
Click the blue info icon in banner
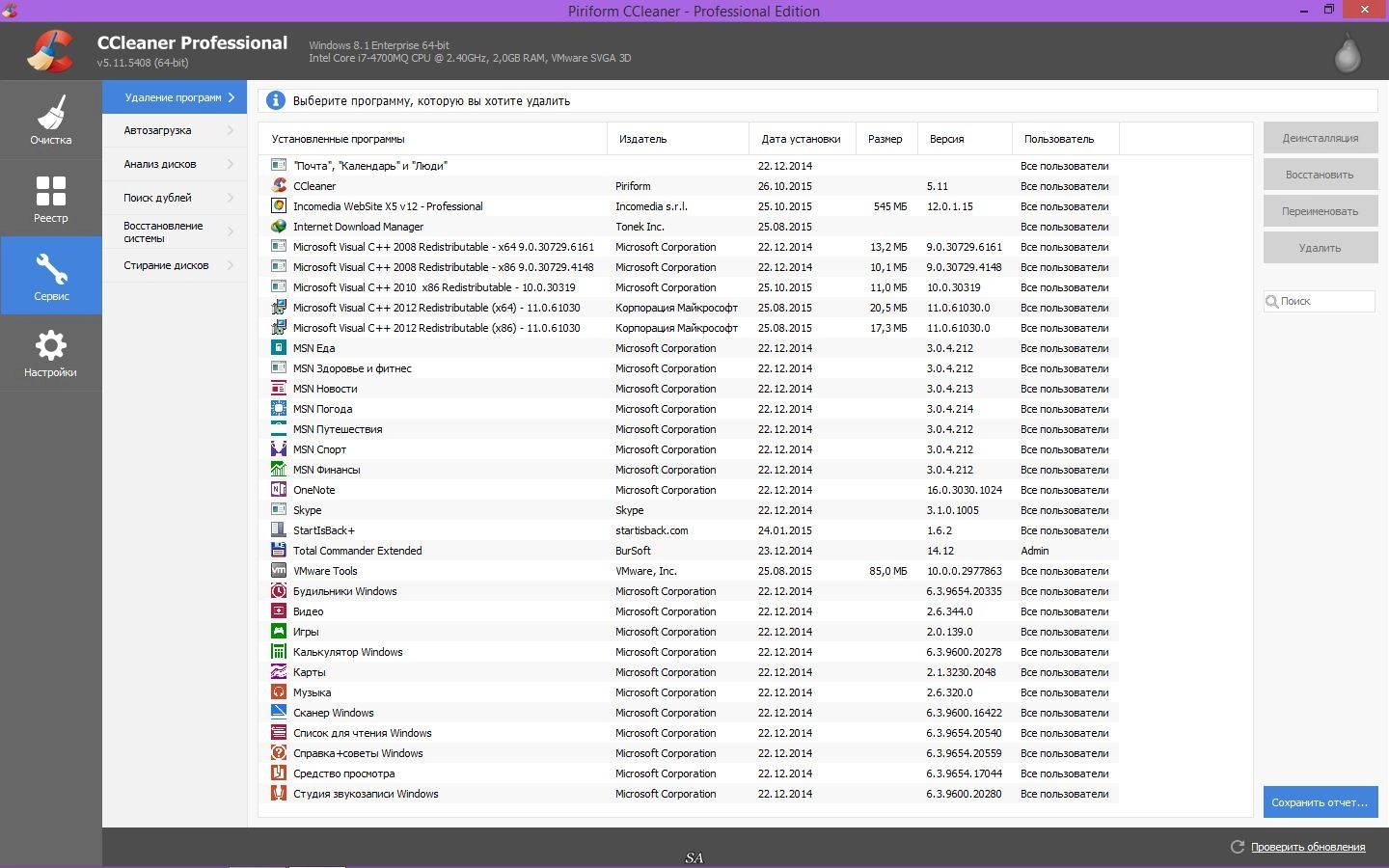(x=276, y=100)
